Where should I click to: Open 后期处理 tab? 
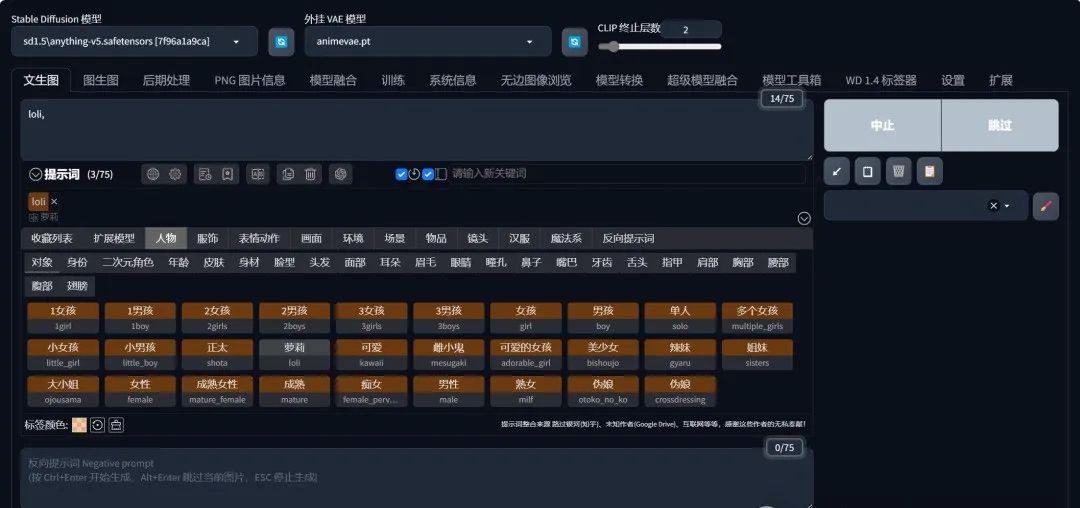[x=166, y=81]
